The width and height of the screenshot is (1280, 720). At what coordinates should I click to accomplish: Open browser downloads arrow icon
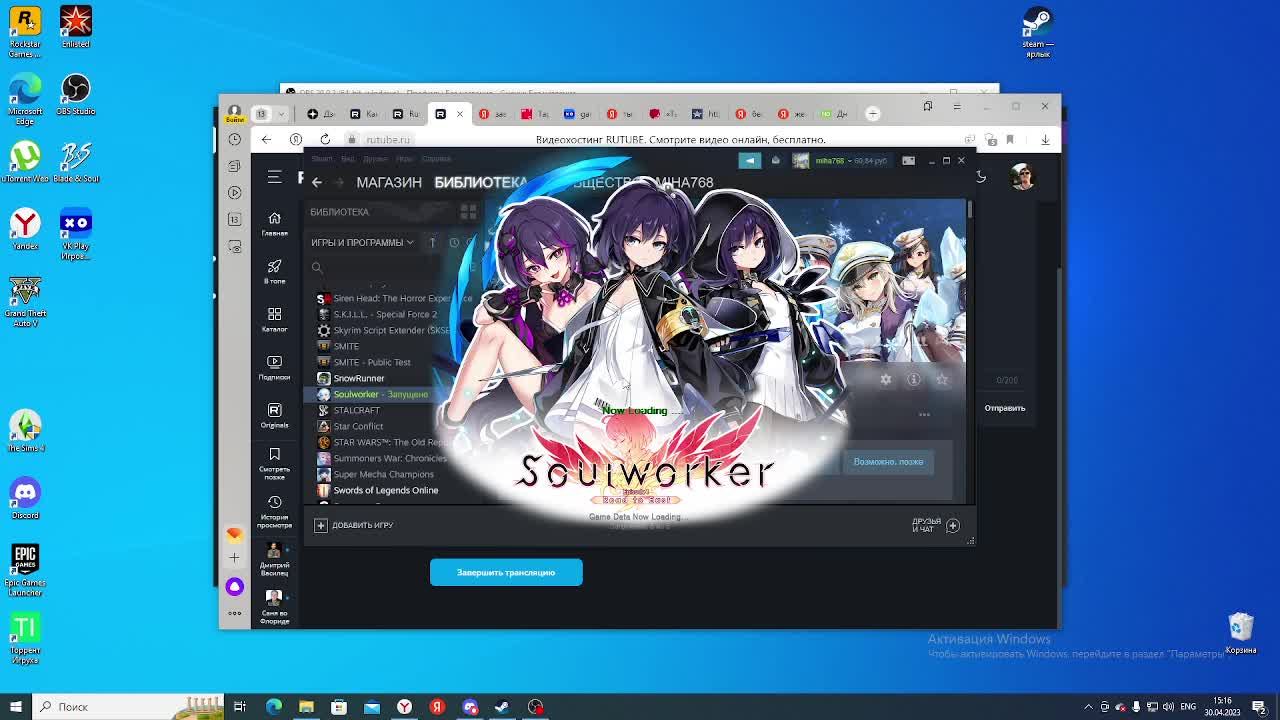pos(1045,139)
